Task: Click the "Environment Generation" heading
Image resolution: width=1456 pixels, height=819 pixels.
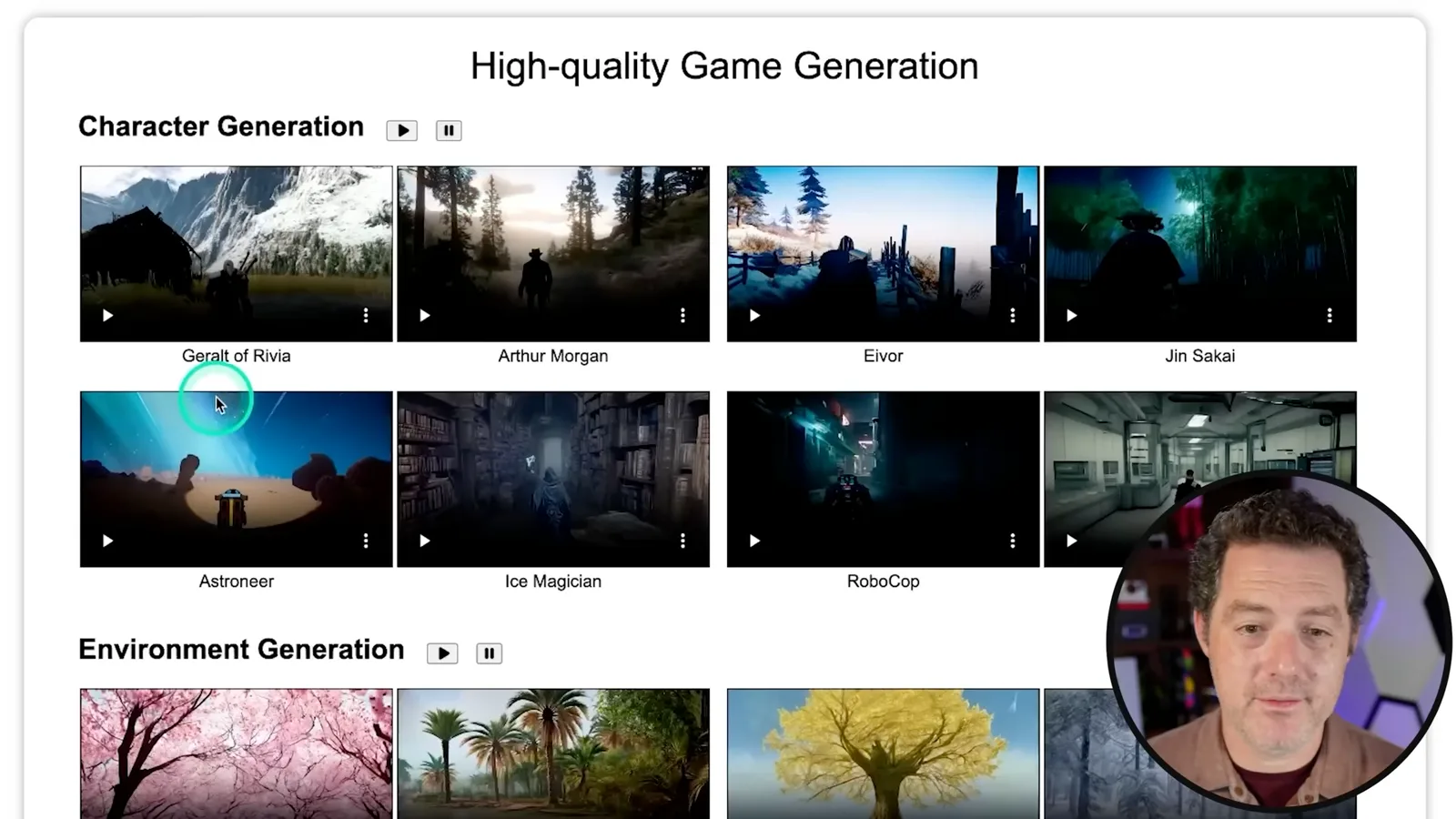Action: pyautogui.click(x=241, y=650)
